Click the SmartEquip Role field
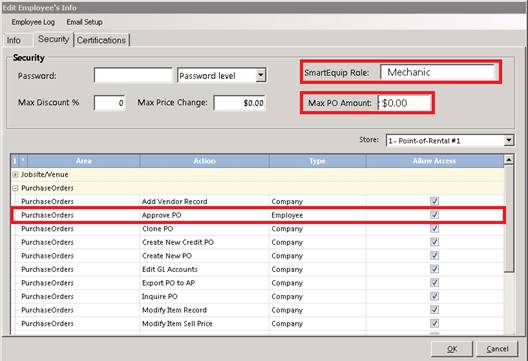 (x=438, y=72)
